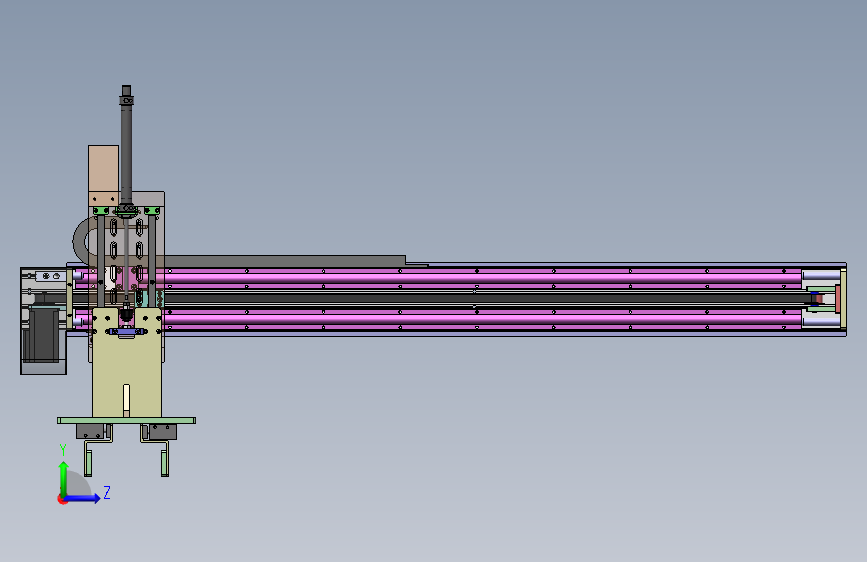Click the green Y axis arrow of the triad
Image resolution: width=867 pixels, height=562 pixels.
(64, 478)
